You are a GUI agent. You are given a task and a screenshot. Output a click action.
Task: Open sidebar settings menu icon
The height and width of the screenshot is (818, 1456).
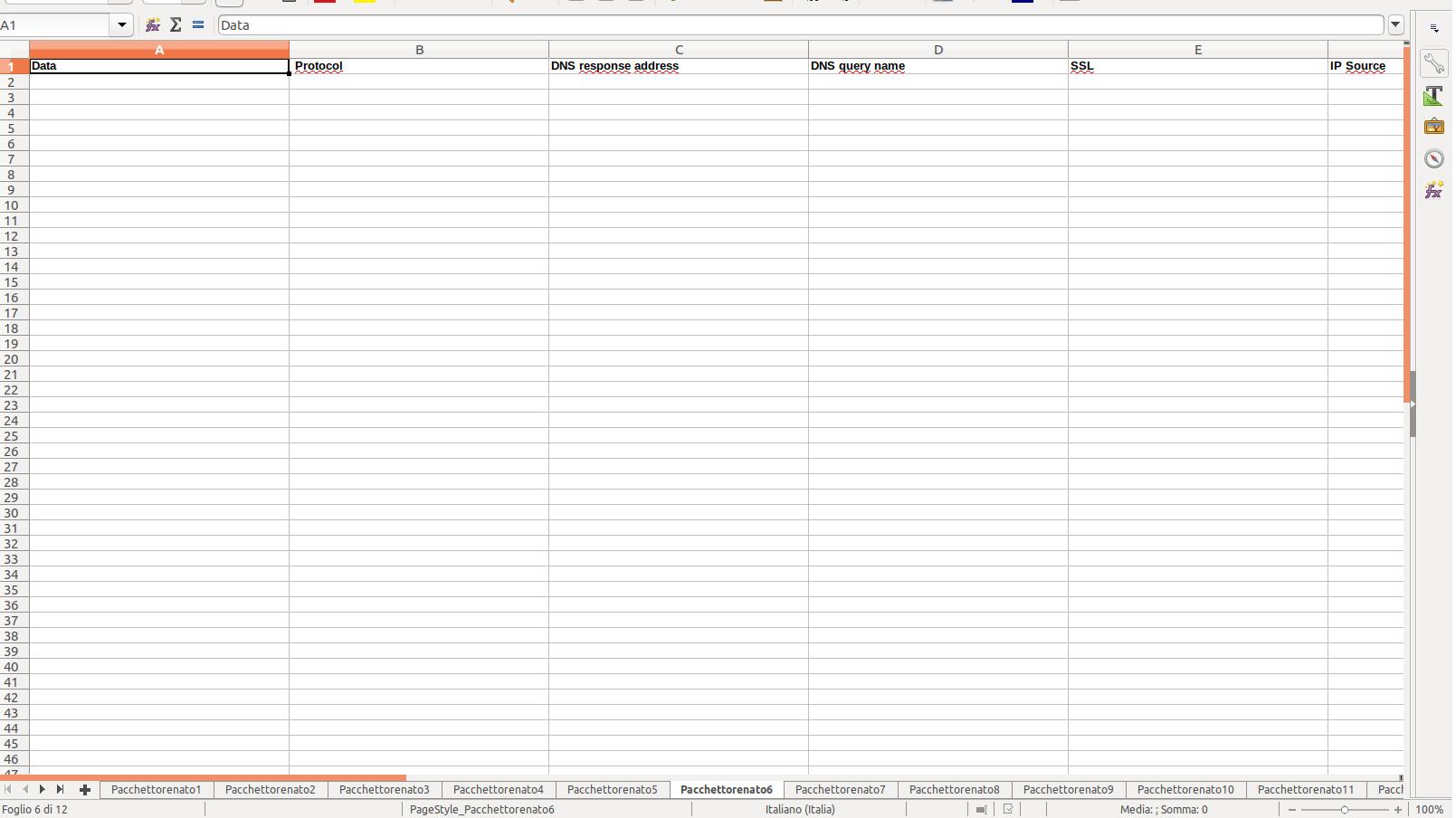tap(1434, 29)
